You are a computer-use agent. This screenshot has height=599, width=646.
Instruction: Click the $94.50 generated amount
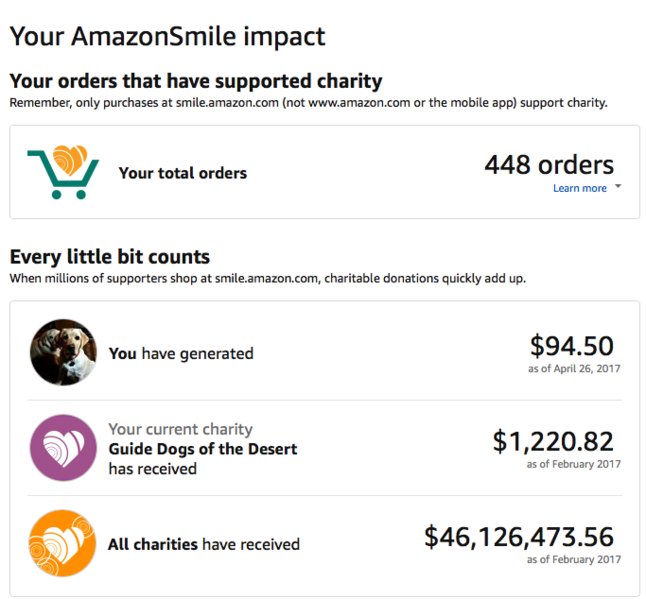[x=572, y=346]
